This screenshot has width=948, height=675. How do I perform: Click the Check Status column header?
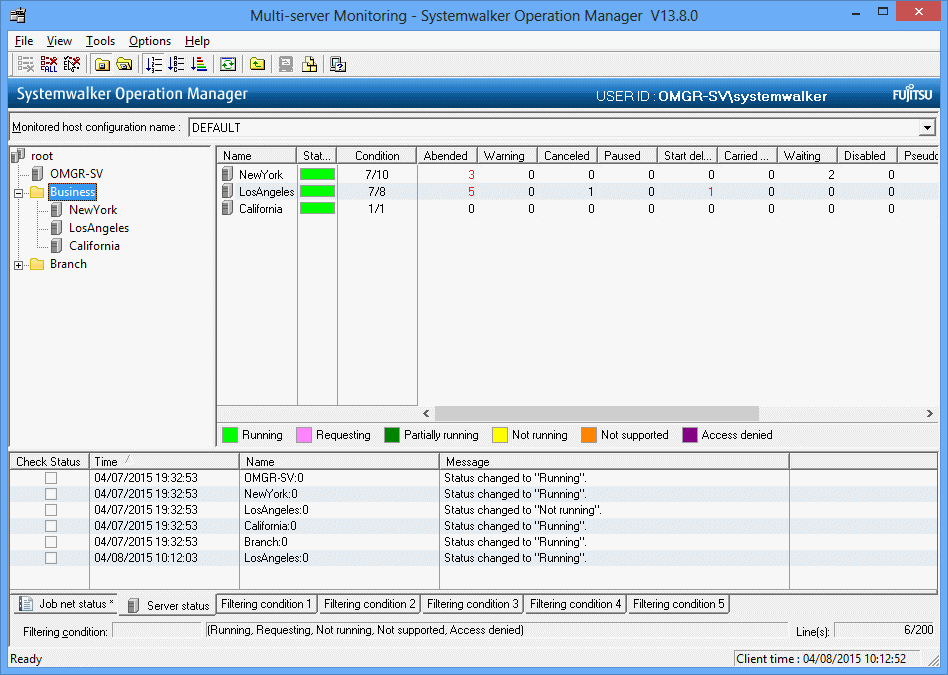(49, 461)
